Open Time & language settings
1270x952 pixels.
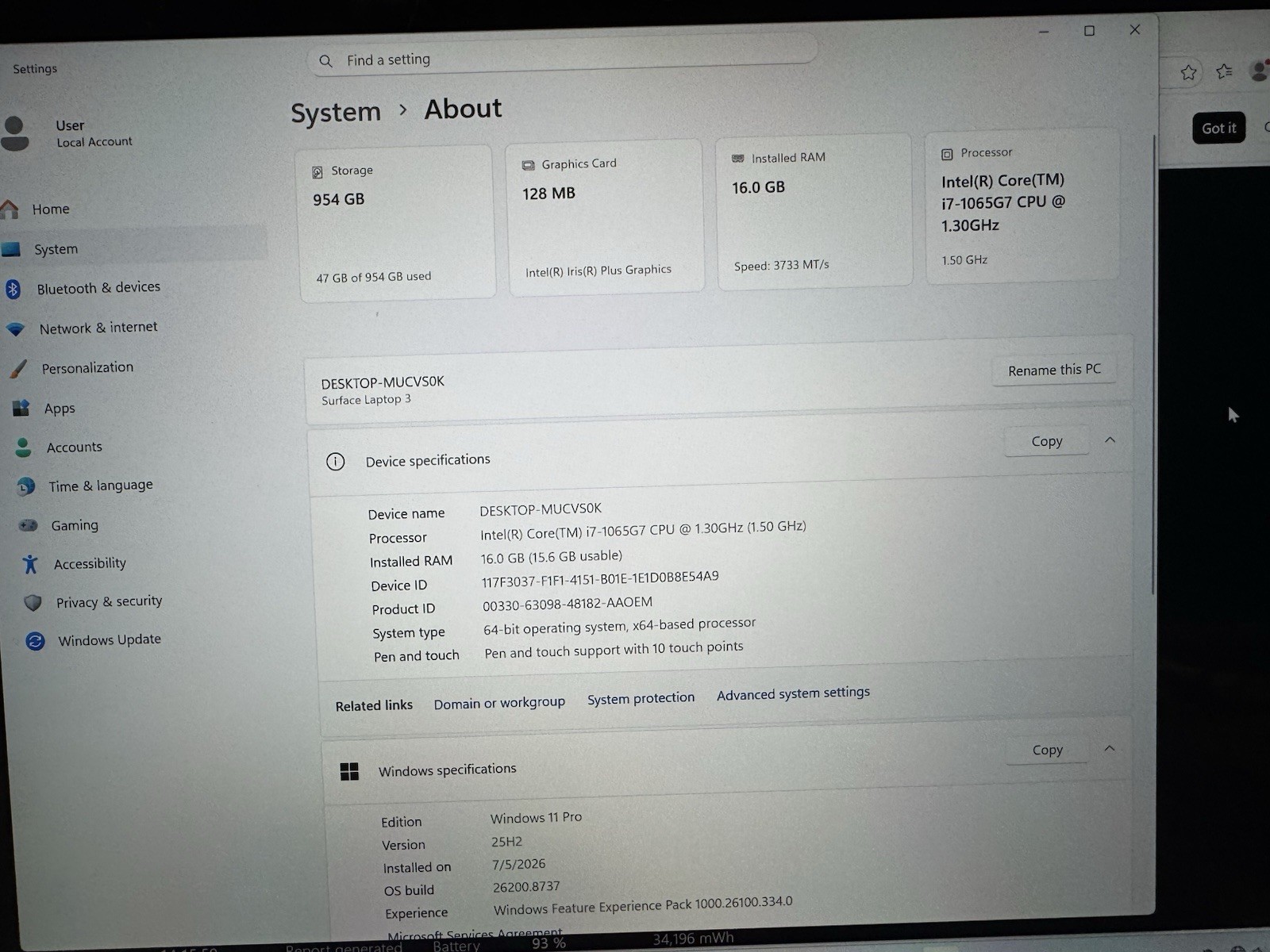(x=100, y=486)
